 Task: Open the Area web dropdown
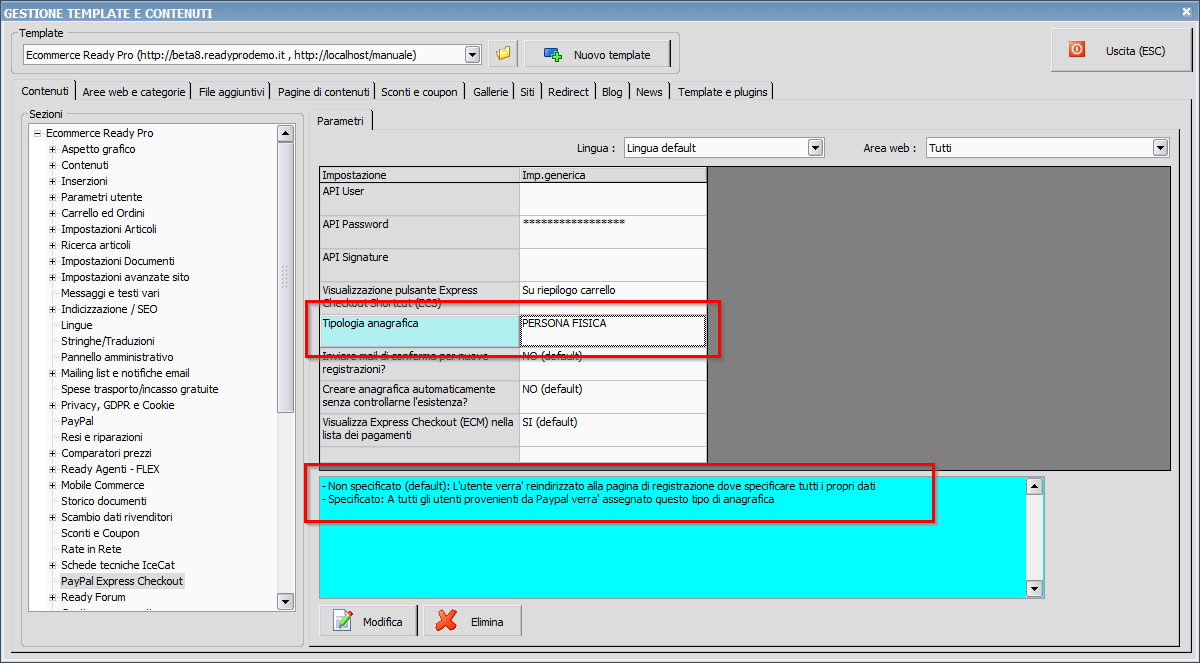click(x=1160, y=148)
